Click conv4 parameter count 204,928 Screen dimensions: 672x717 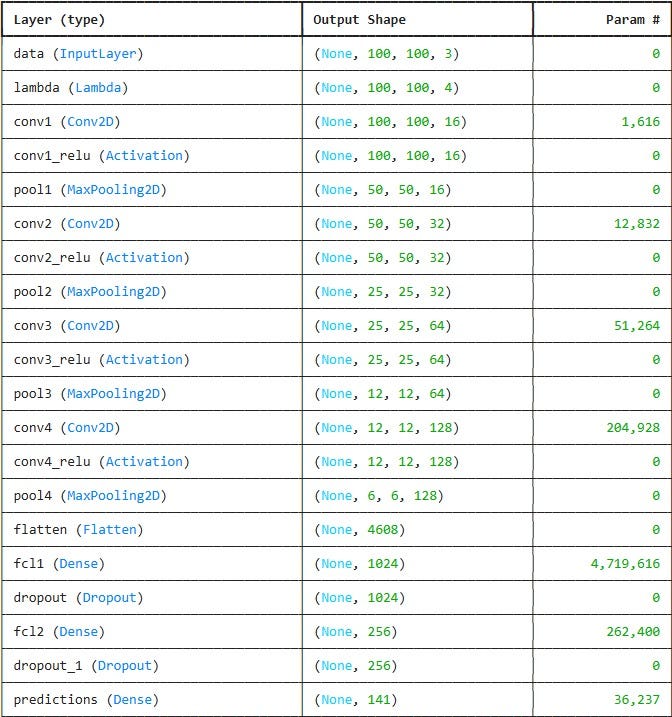click(x=633, y=428)
